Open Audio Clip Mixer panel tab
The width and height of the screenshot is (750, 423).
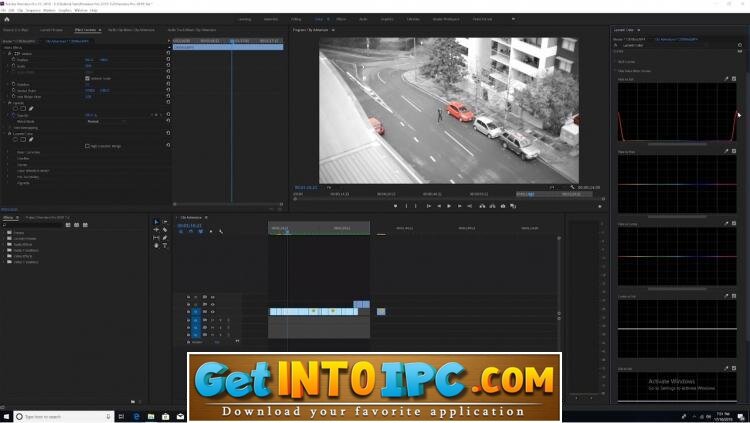coord(131,30)
